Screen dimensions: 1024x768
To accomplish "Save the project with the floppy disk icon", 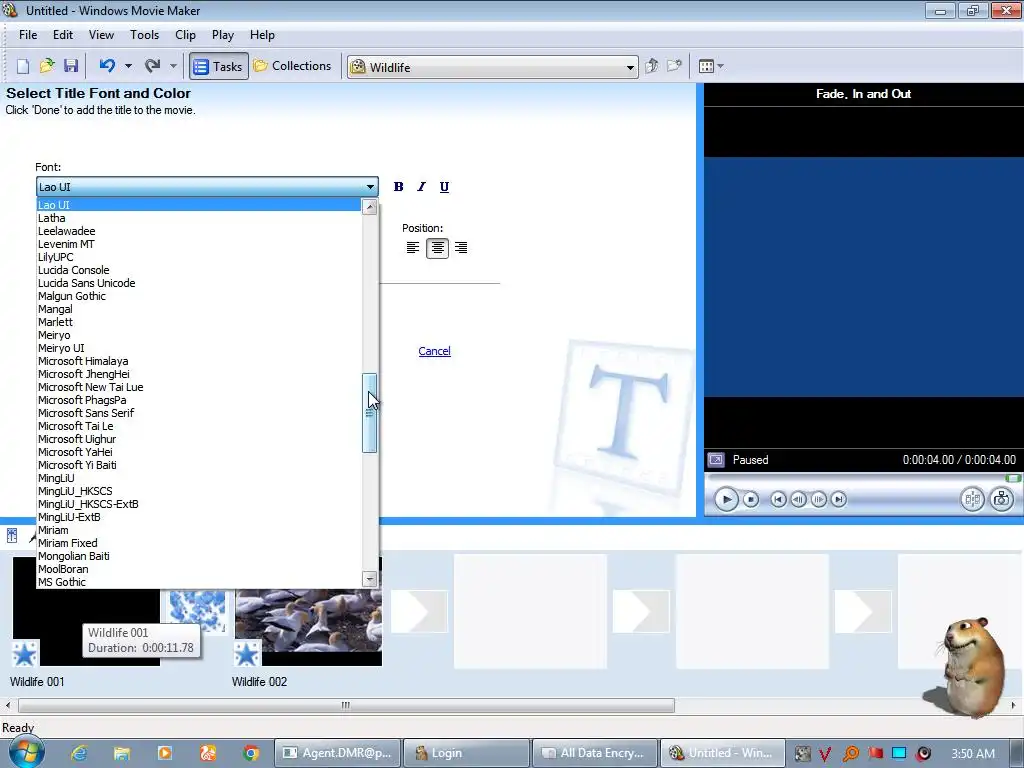I will point(71,66).
